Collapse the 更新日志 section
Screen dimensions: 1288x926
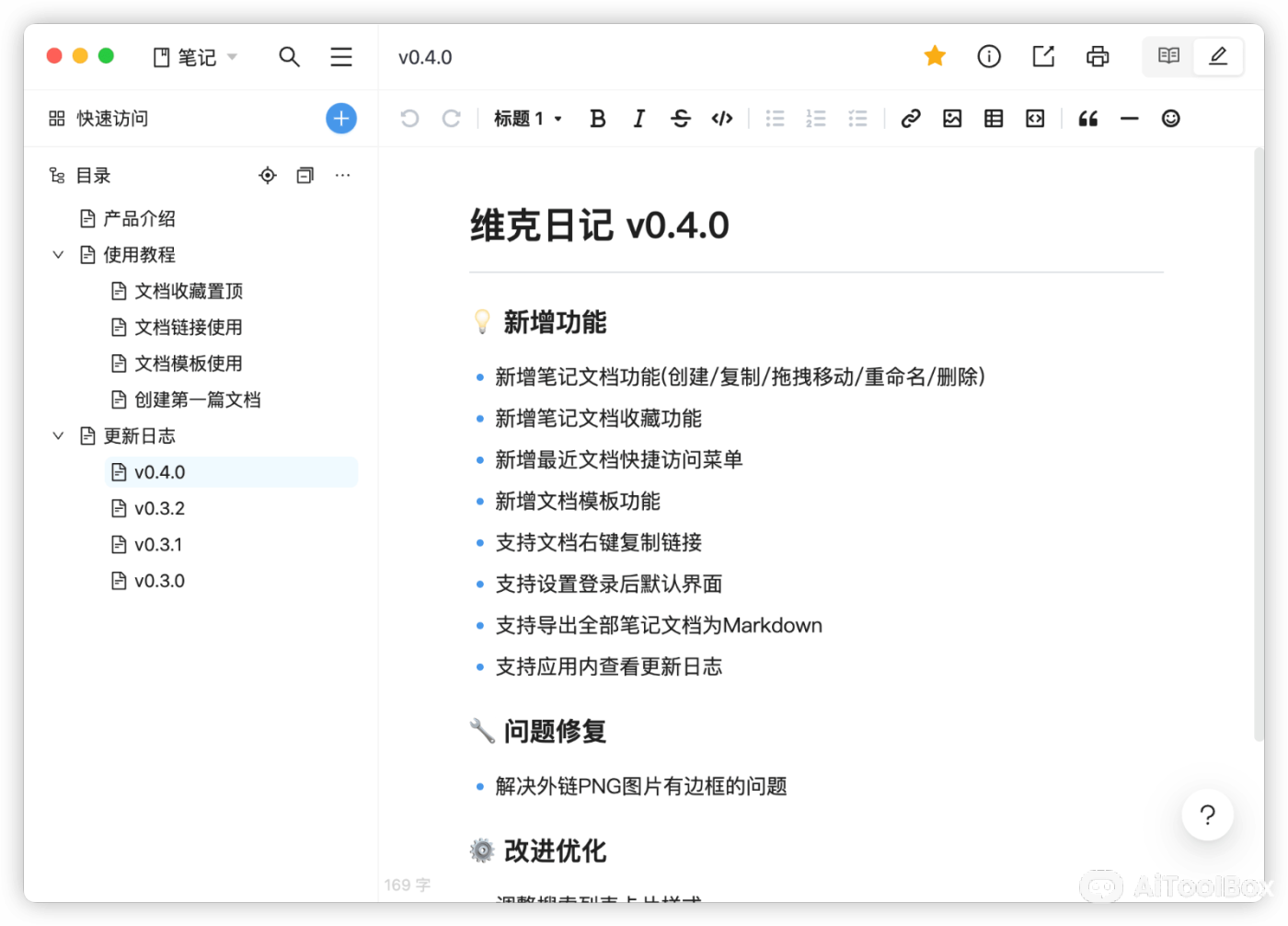[57, 435]
